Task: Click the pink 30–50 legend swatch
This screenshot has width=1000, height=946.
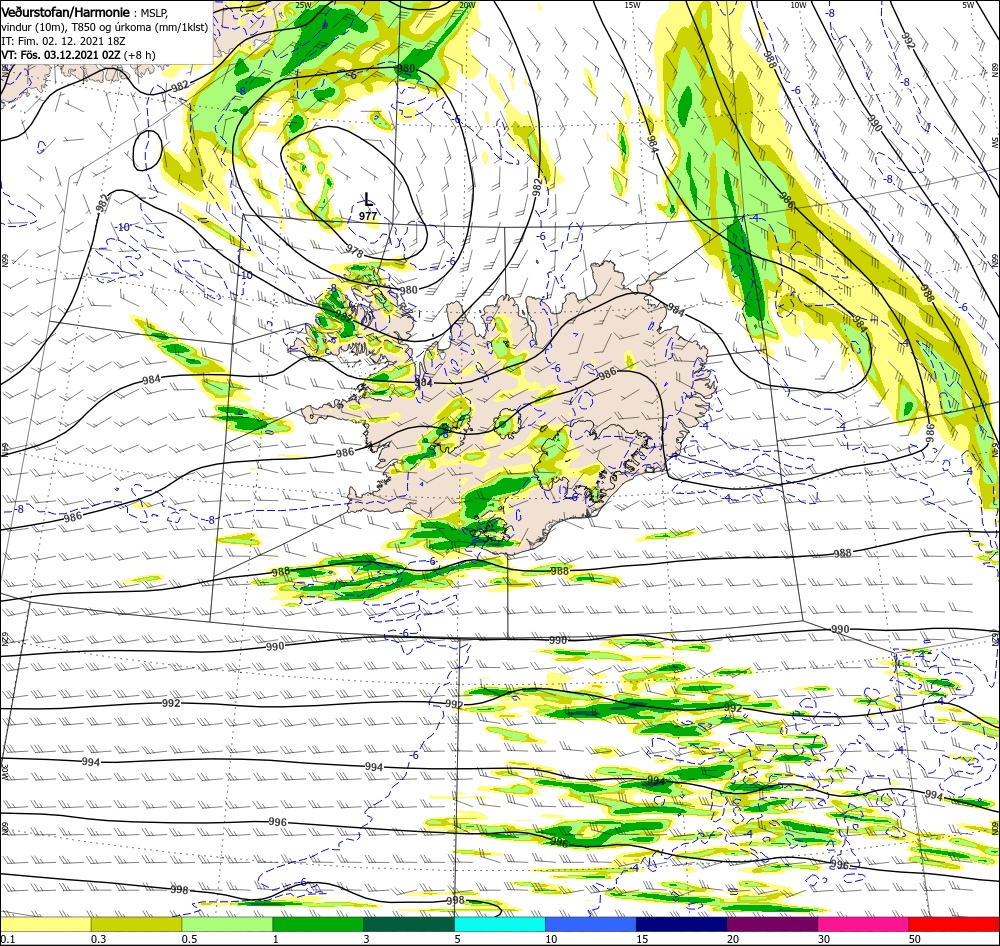Action: 864,924
